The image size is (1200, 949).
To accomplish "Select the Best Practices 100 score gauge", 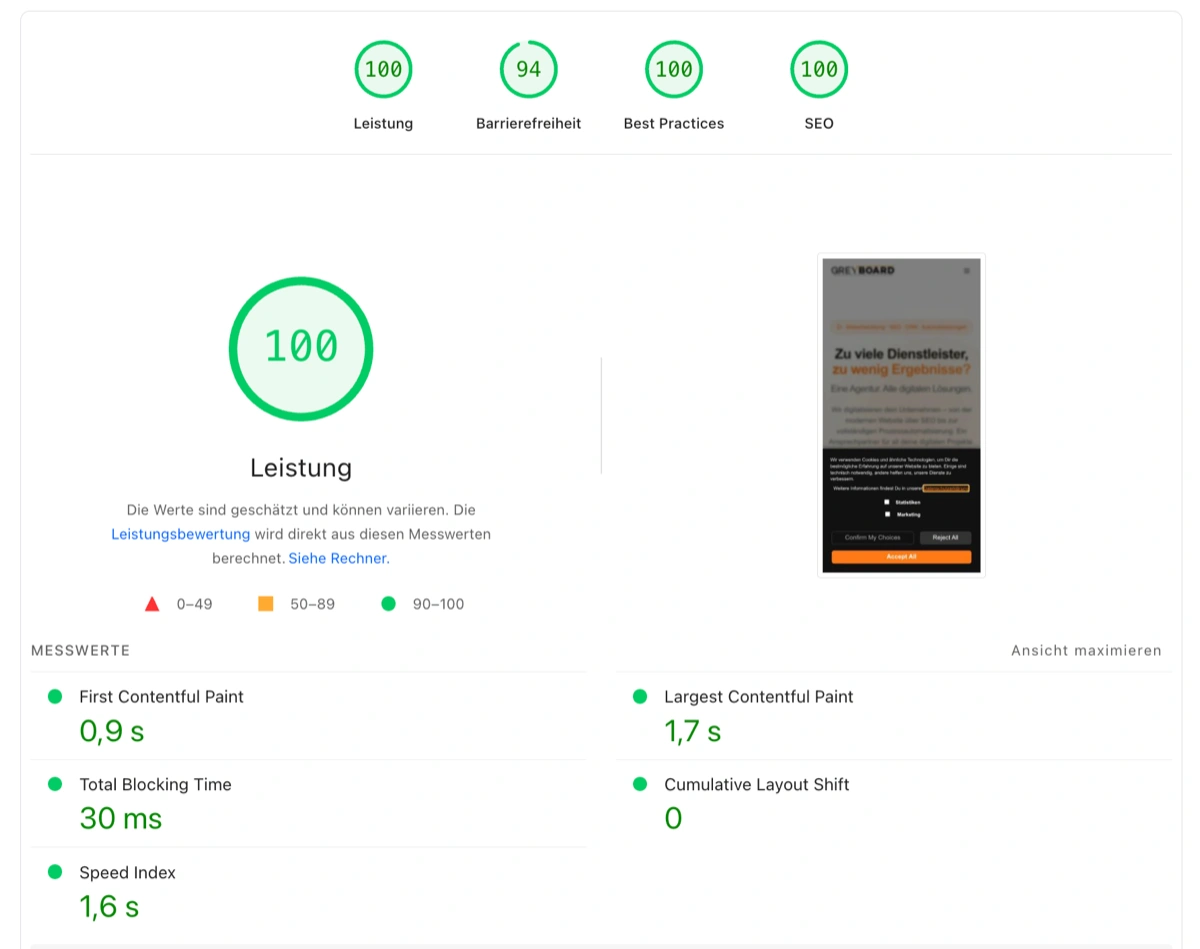I will tap(674, 69).
